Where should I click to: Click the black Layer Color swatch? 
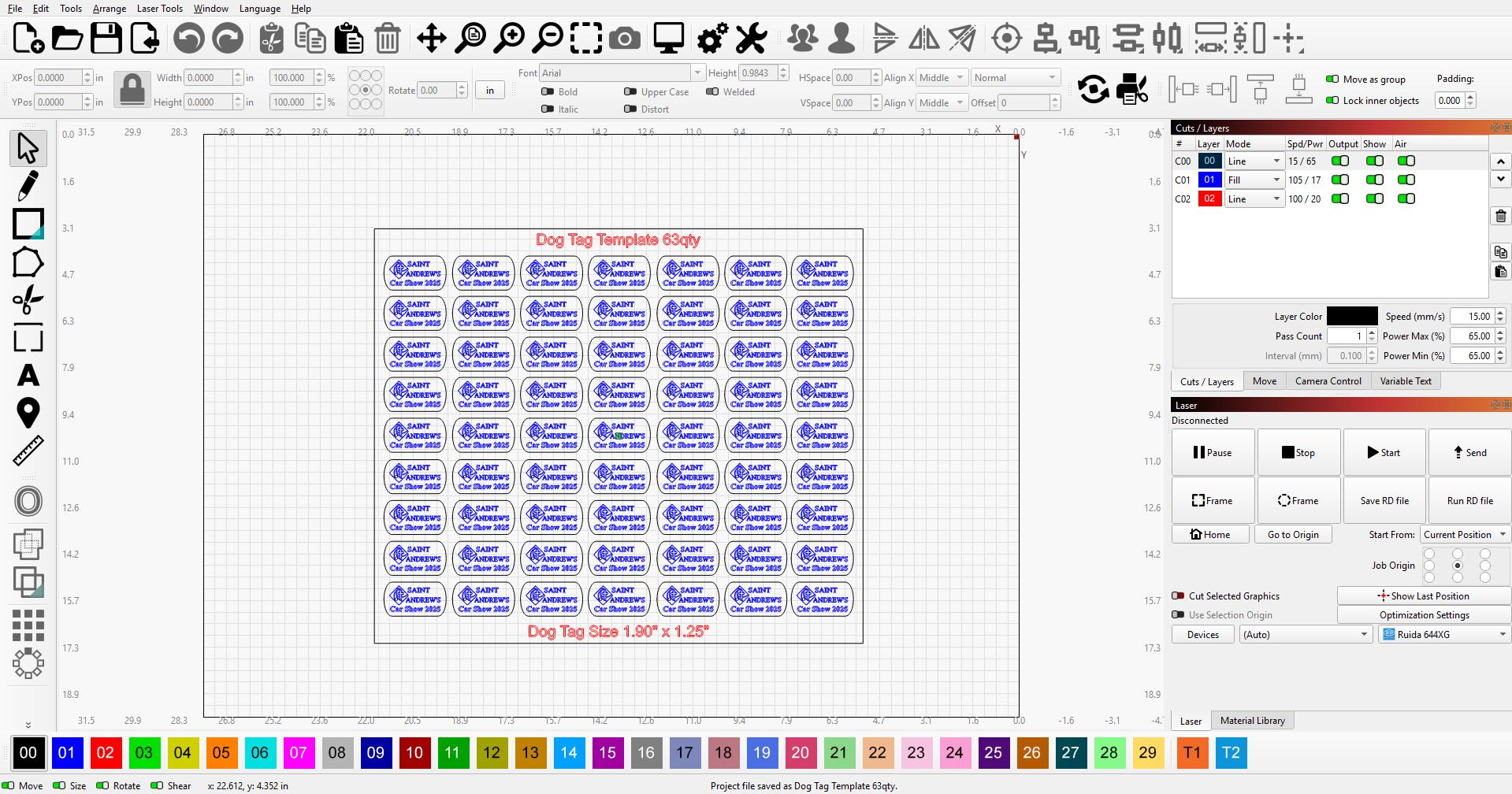[x=1352, y=317]
